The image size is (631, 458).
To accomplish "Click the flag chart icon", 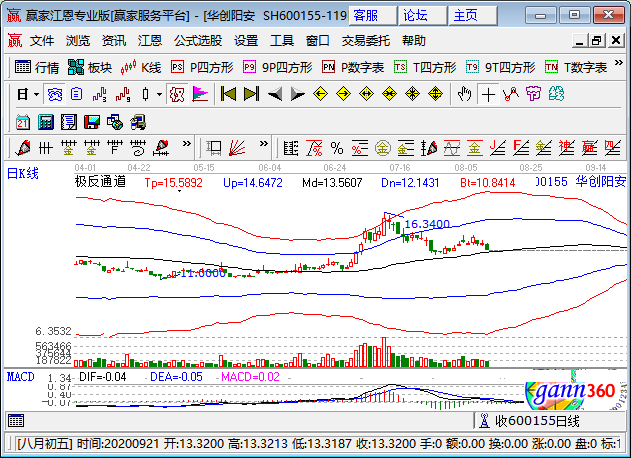I will (x=200, y=95).
